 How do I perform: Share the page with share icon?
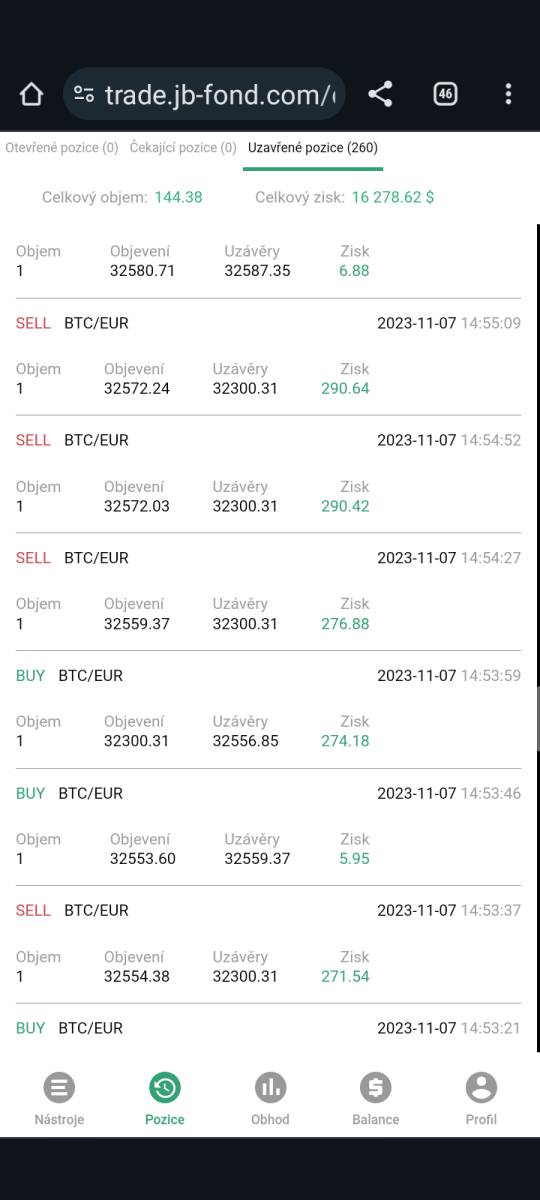point(380,94)
